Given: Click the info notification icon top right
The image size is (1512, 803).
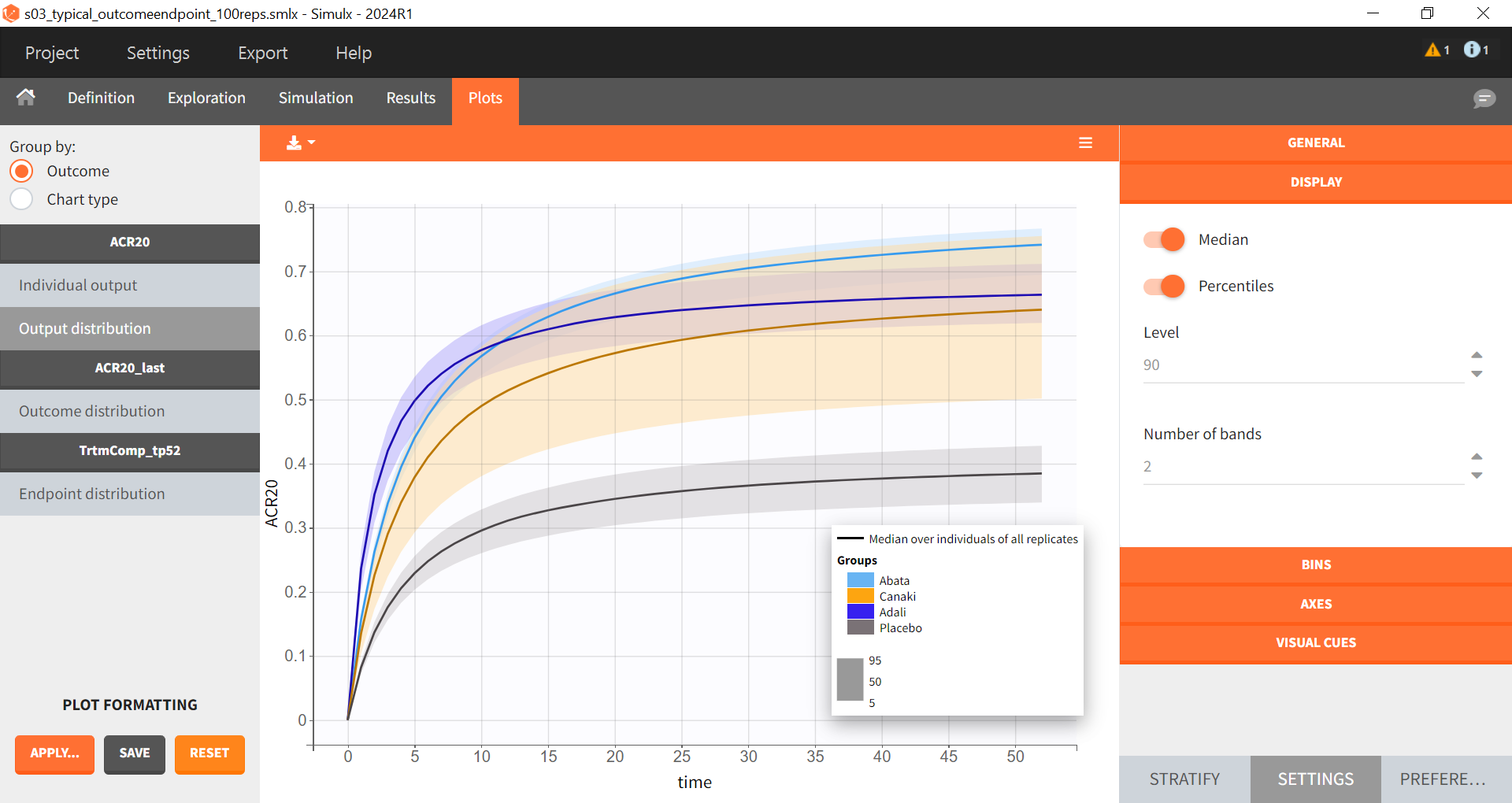Looking at the screenshot, I should (1472, 49).
